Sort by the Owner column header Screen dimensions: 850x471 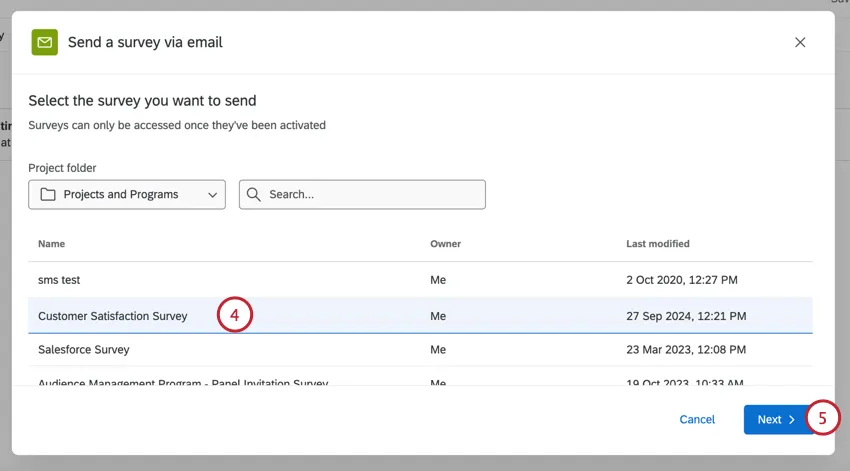[x=445, y=244]
